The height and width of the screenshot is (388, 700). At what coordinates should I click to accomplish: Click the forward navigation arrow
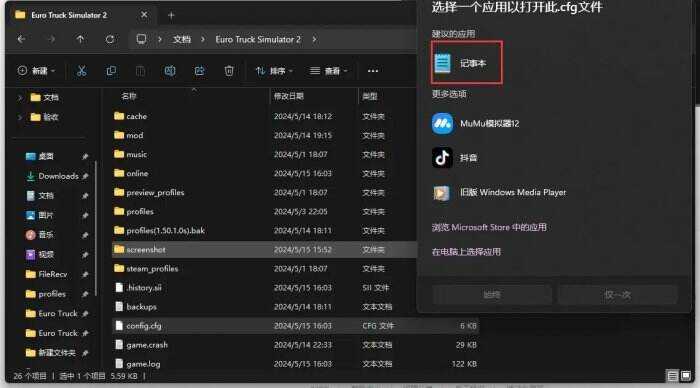[52, 39]
